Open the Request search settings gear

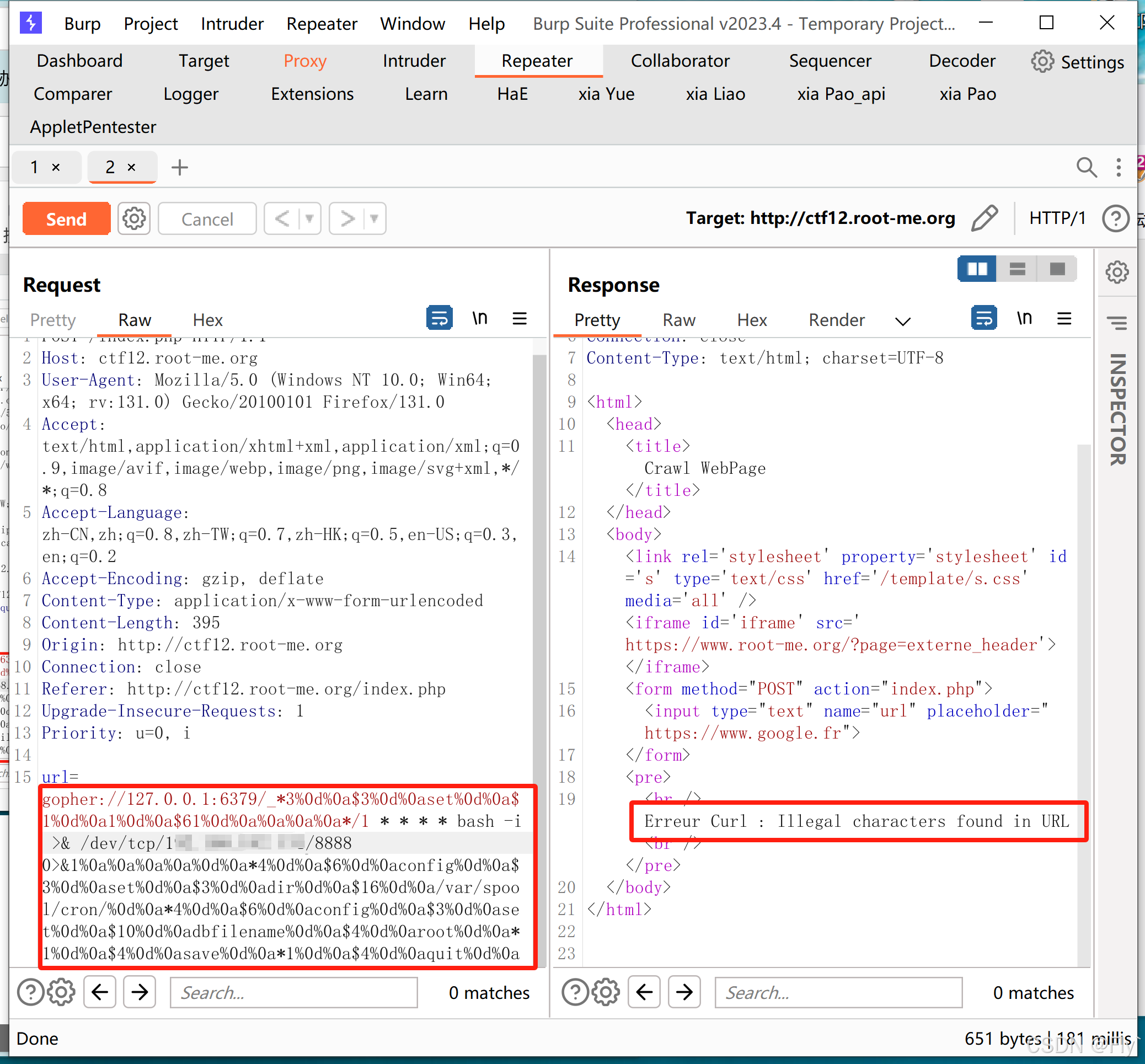(x=61, y=992)
